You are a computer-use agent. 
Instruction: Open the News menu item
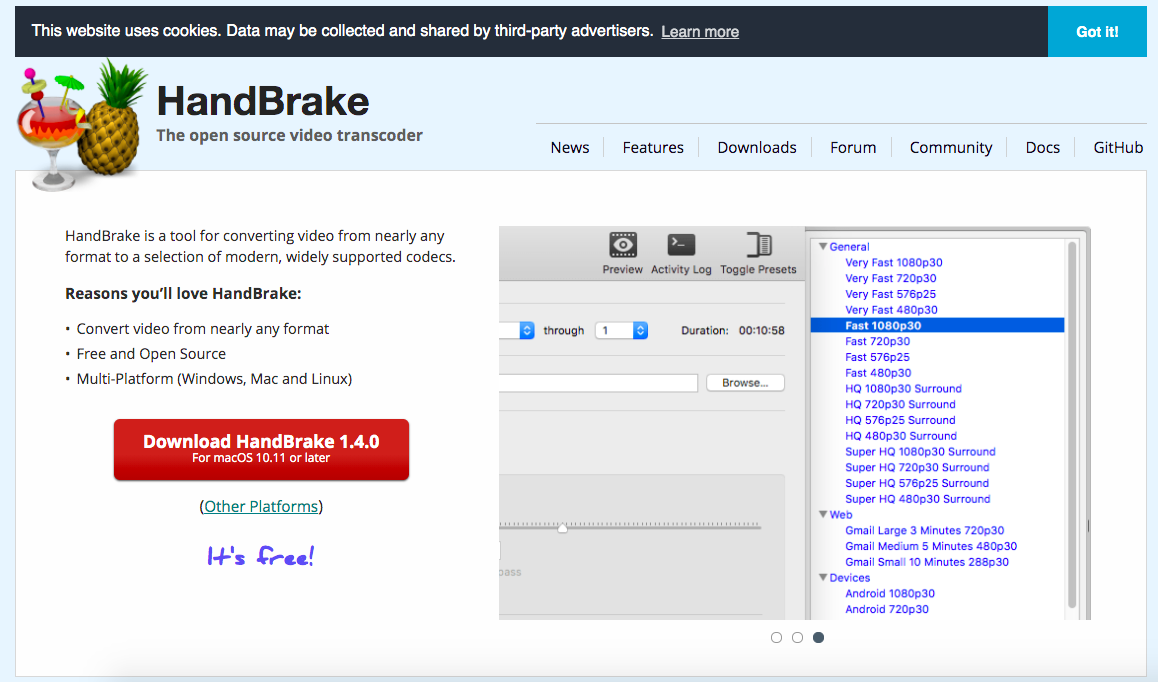click(569, 148)
